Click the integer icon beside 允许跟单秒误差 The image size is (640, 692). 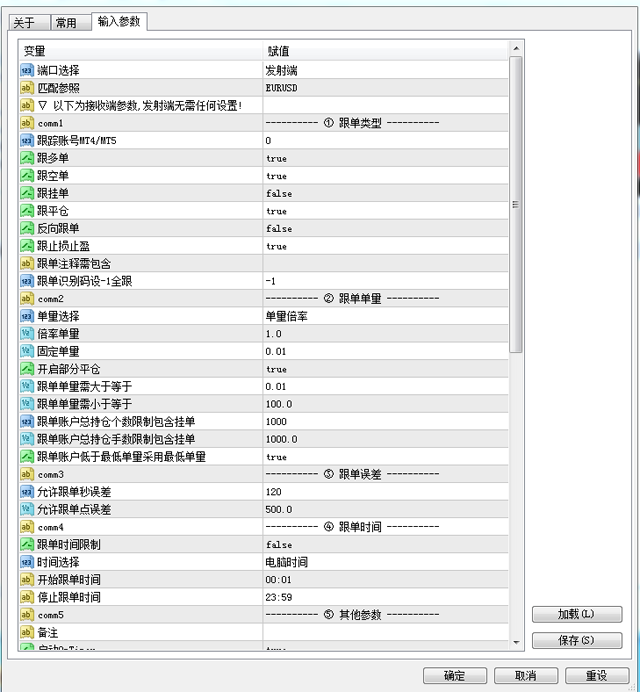[x=27, y=492]
